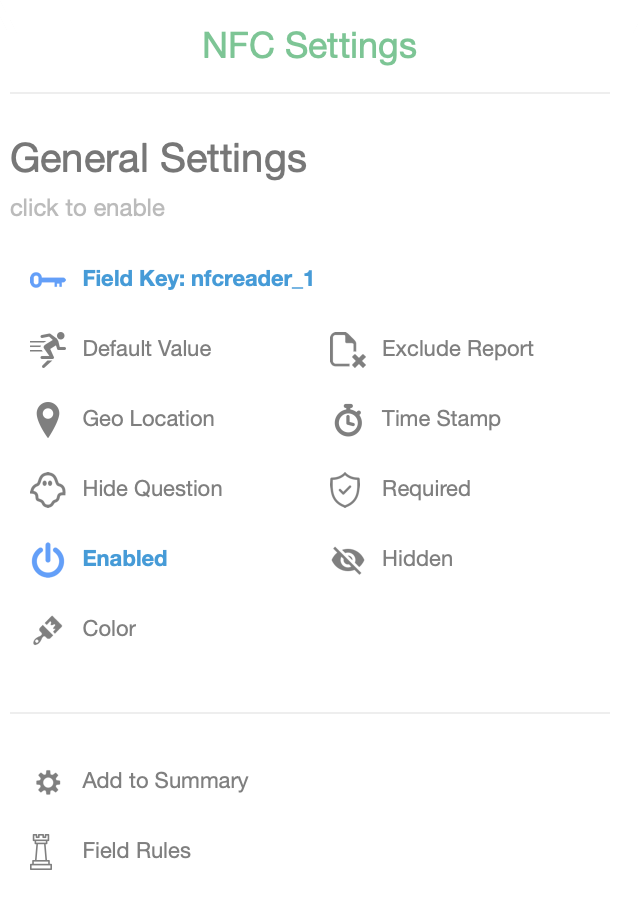
Task: Turn on the Time Stamp label
Action: click(x=441, y=419)
